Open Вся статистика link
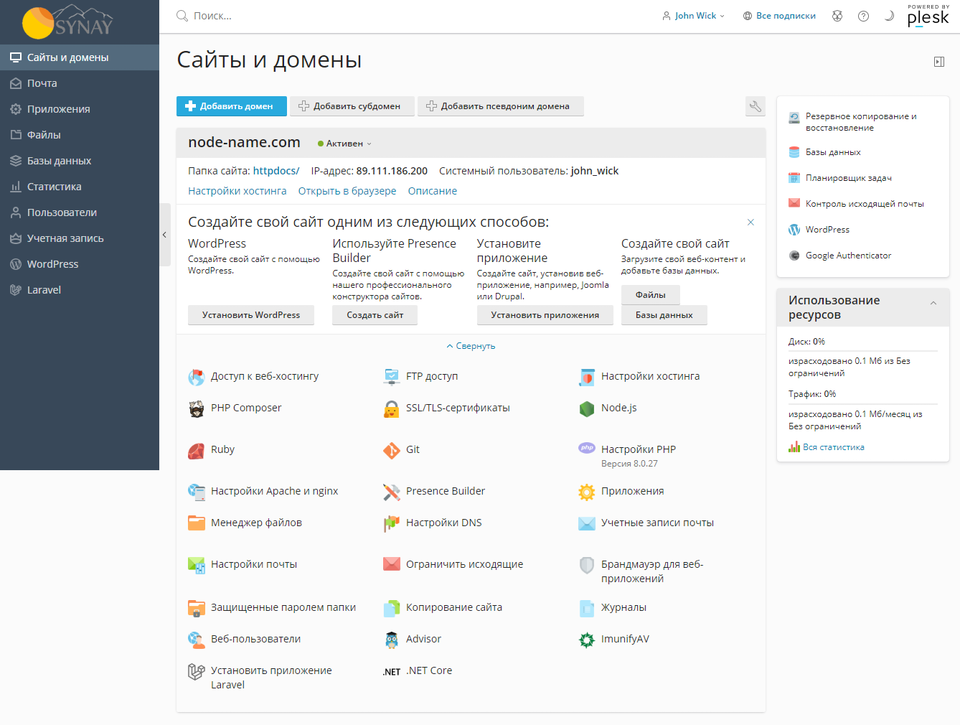This screenshot has height=725, width=960. tap(833, 447)
